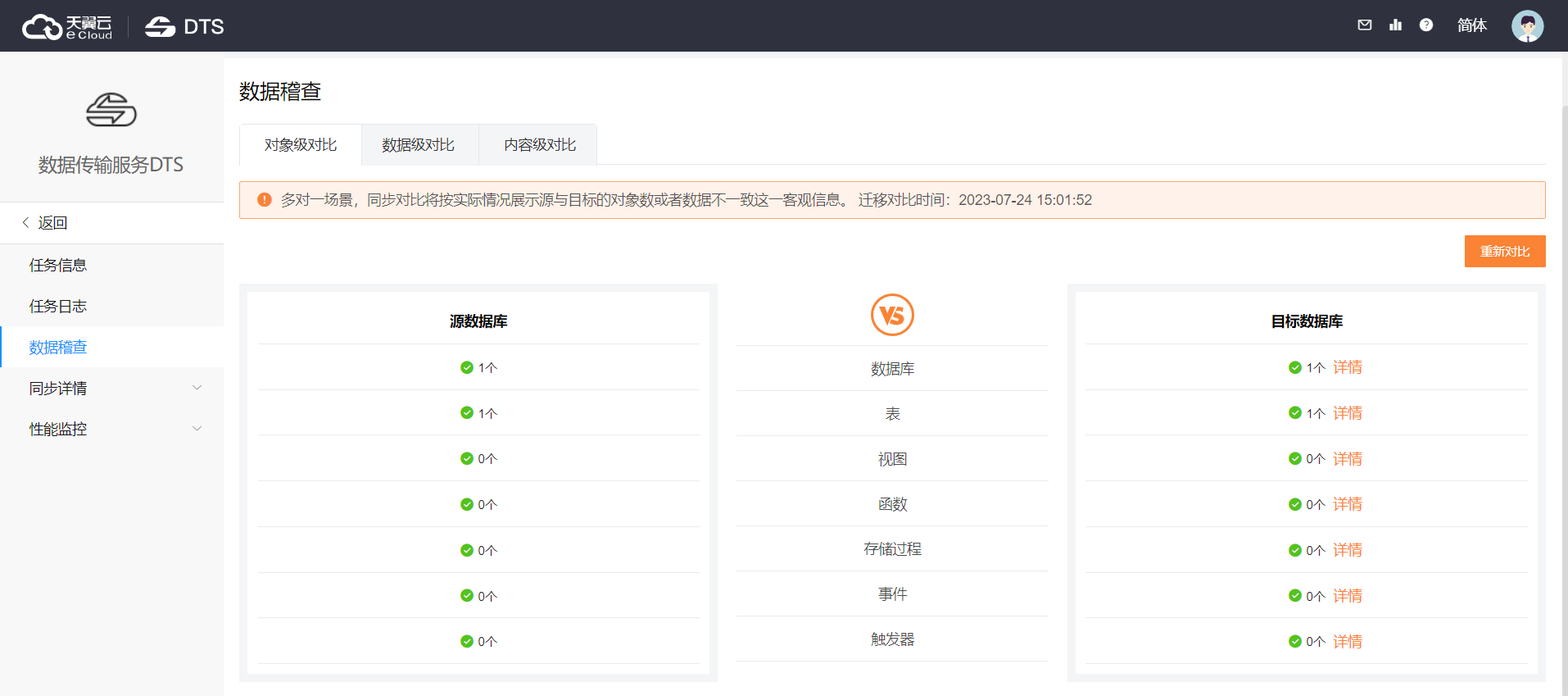Click the warning icon in notice banner

tap(265, 200)
